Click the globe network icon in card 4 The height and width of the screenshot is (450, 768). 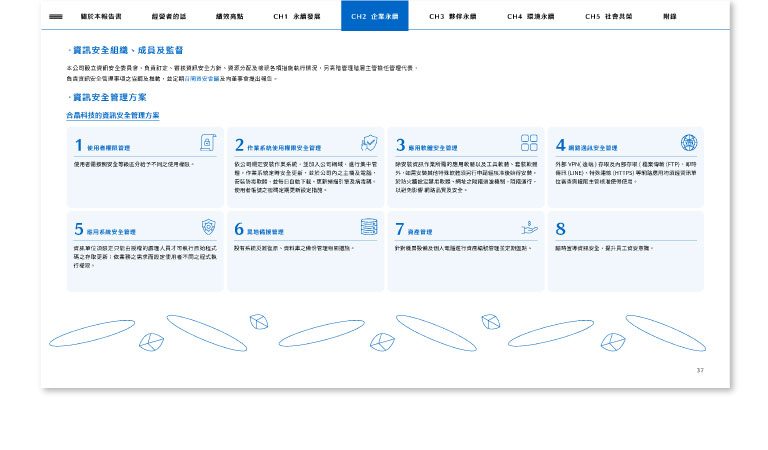689,143
